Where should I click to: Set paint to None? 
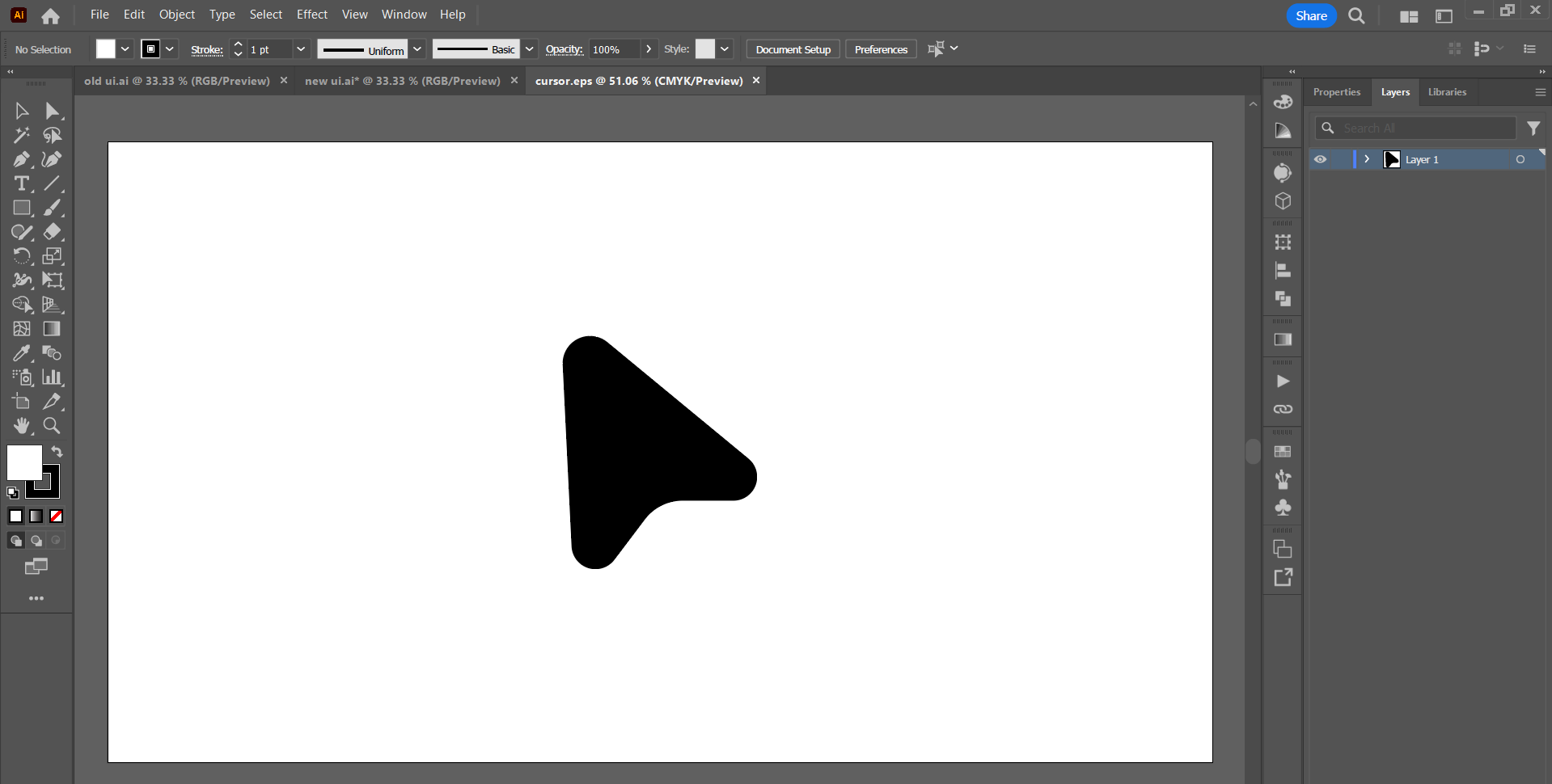tap(57, 516)
